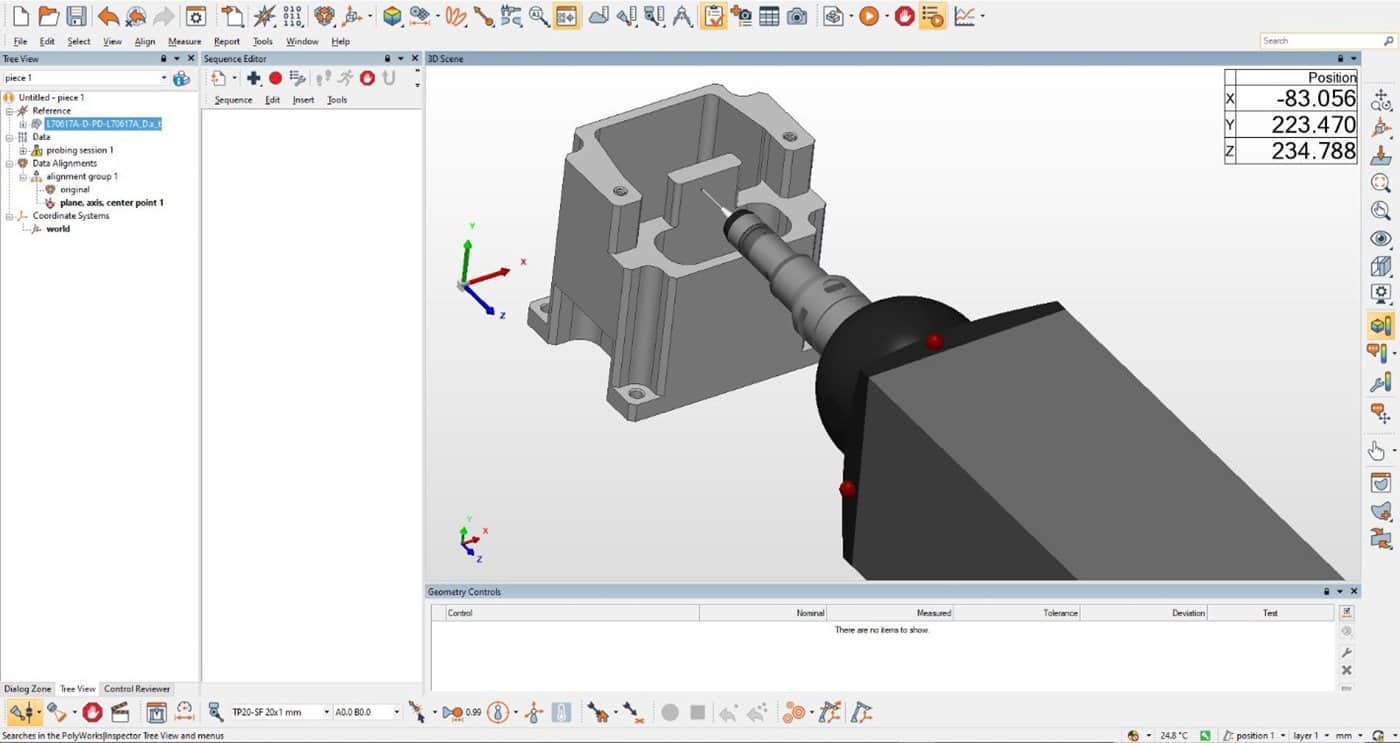
Task: Click the red record button in Sequence Editor
Action: 275,78
